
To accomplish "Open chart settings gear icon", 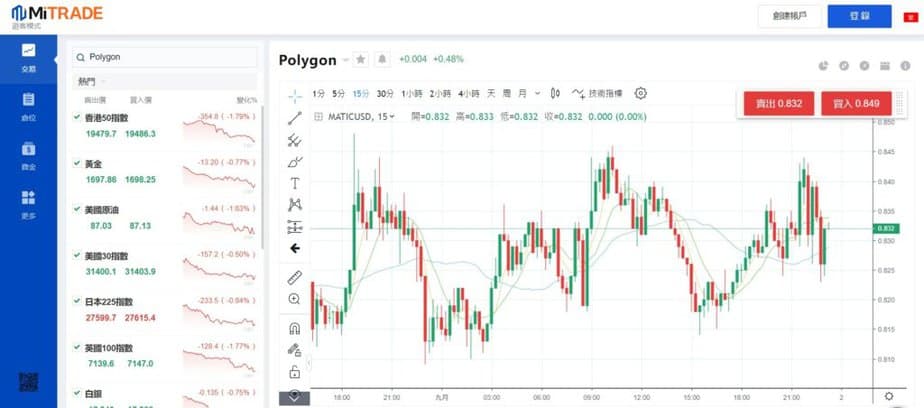I will [641, 93].
